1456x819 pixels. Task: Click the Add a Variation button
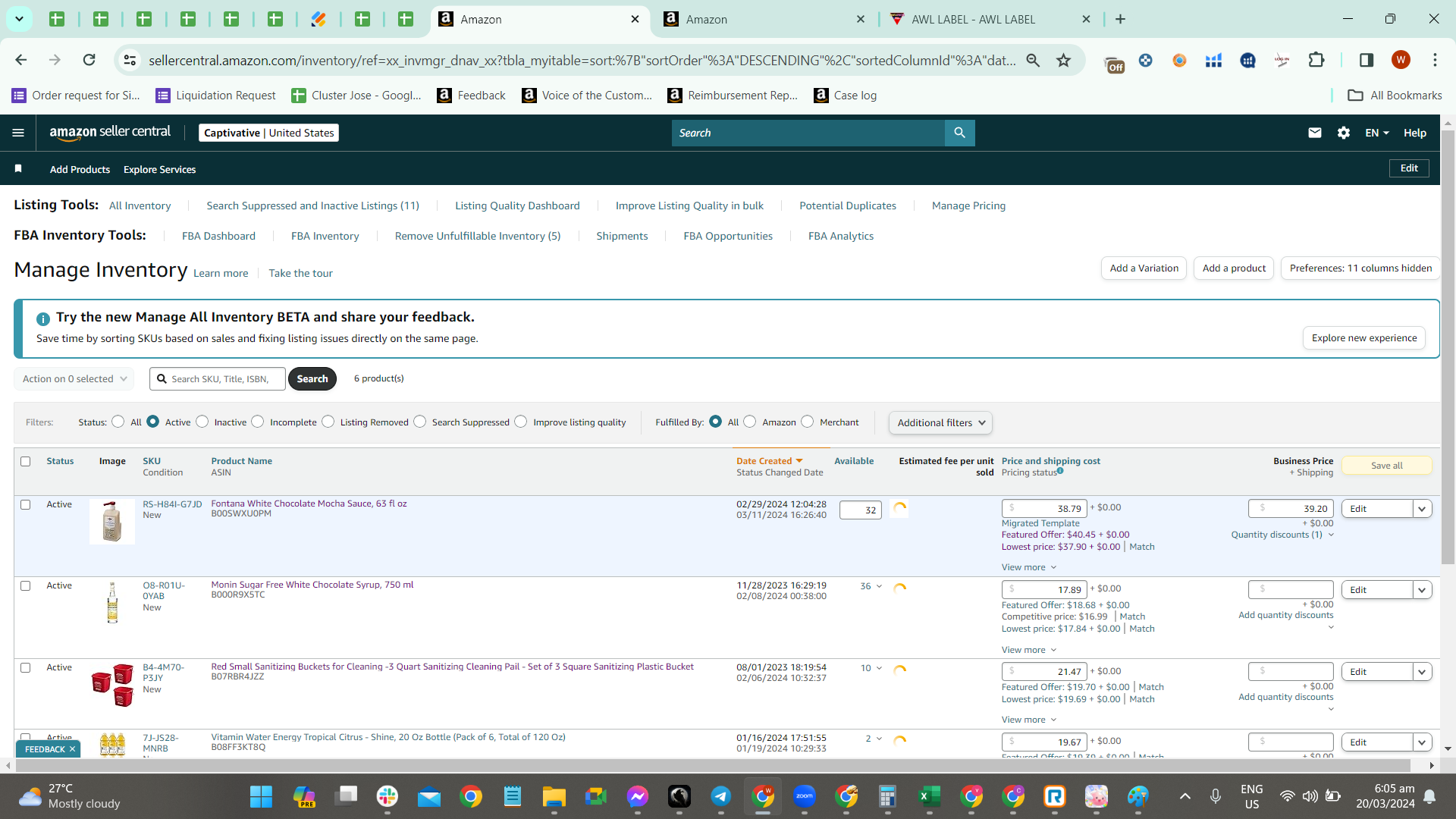1144,268
